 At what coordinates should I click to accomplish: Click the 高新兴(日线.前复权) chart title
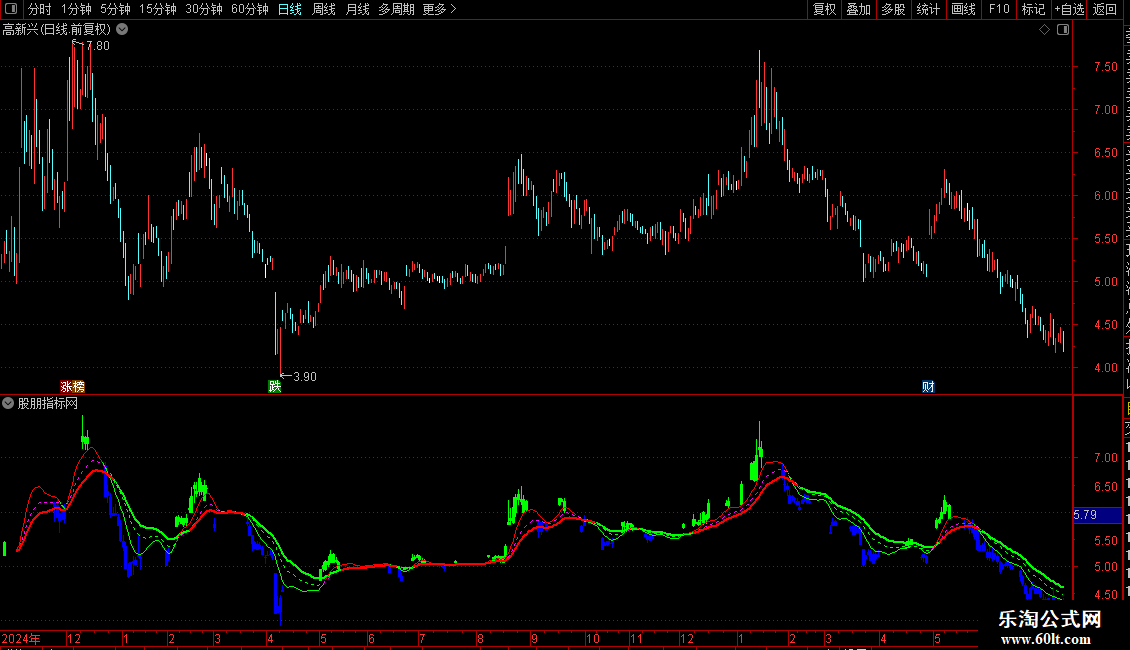click(56, 30)
